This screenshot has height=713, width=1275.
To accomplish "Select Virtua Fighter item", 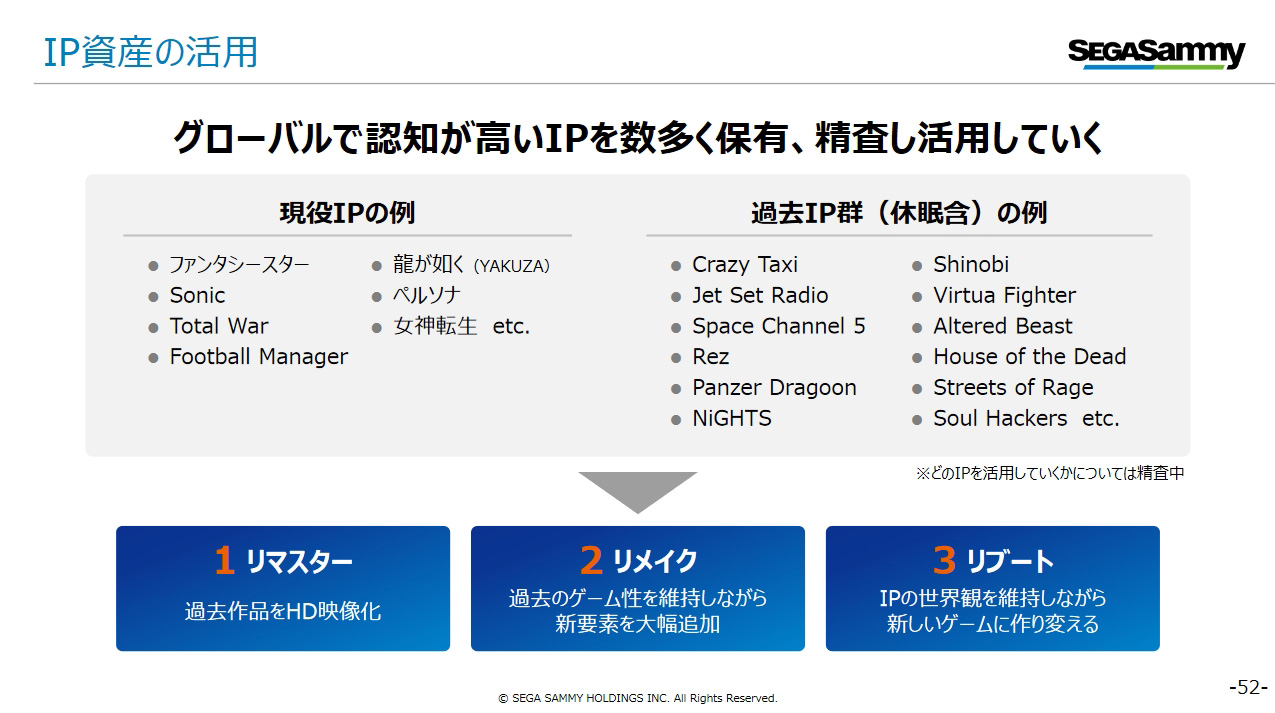I will point(1005,296).
